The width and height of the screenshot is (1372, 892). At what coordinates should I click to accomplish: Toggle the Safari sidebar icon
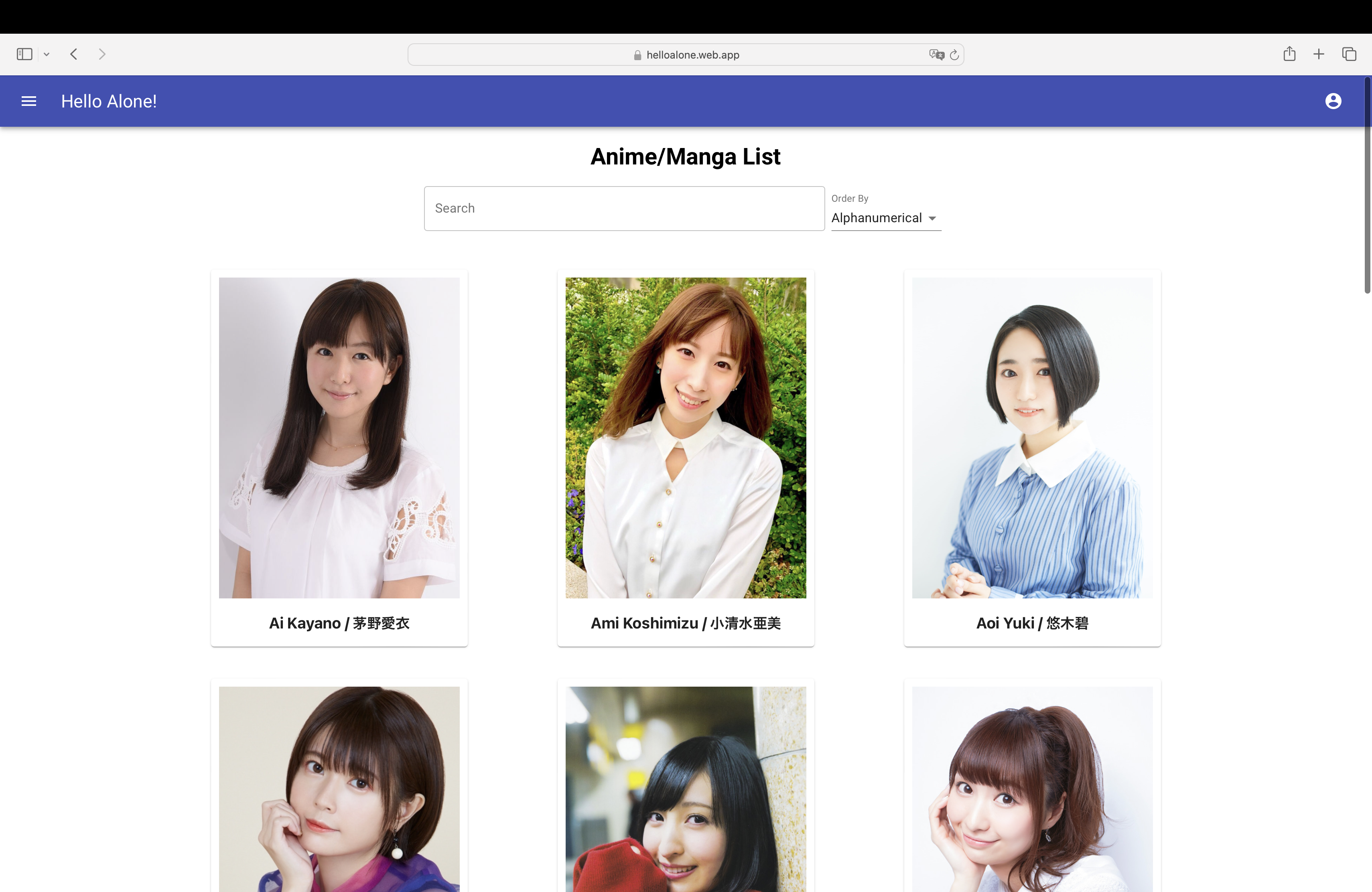(24, 54)
